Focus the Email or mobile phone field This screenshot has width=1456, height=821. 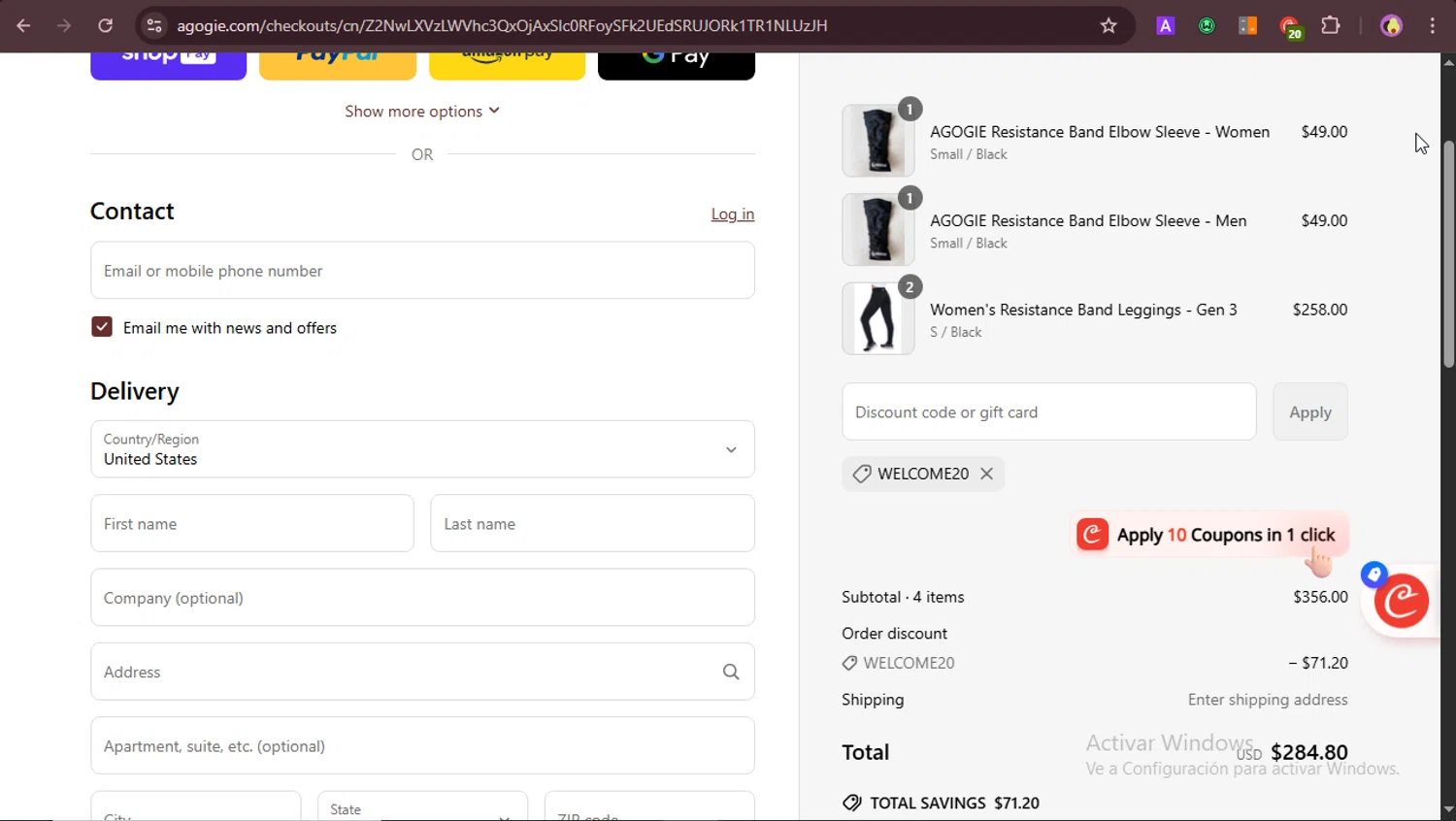(x=422, y=271)
